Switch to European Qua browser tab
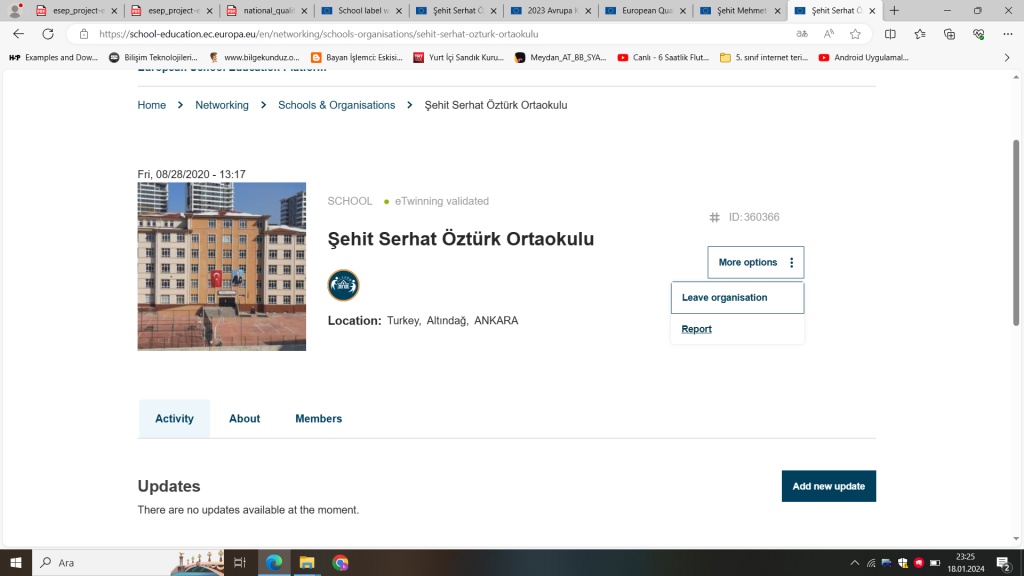 647,10
